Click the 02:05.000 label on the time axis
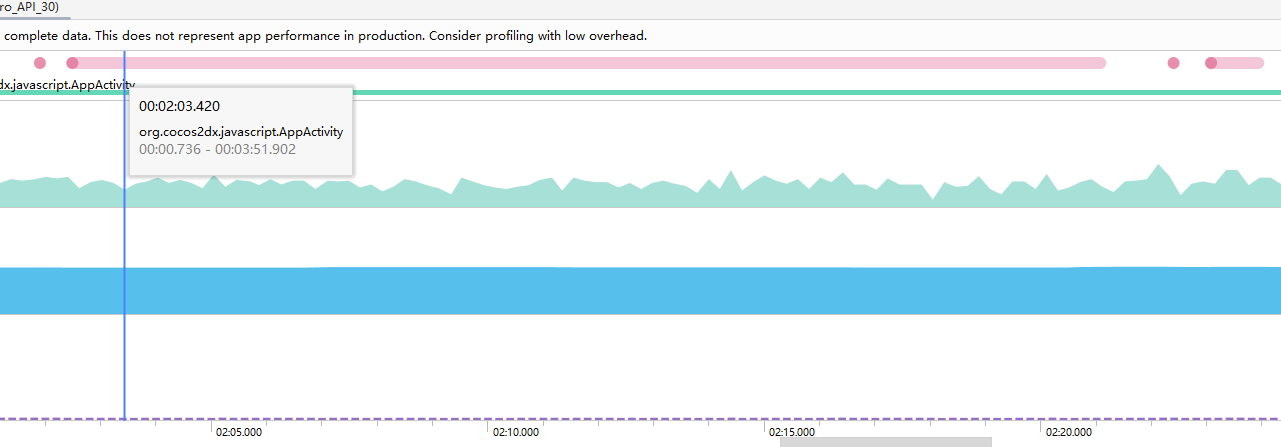Viewport: 1281px width, 447px height. pyautogui.click(x=239, y=432)
